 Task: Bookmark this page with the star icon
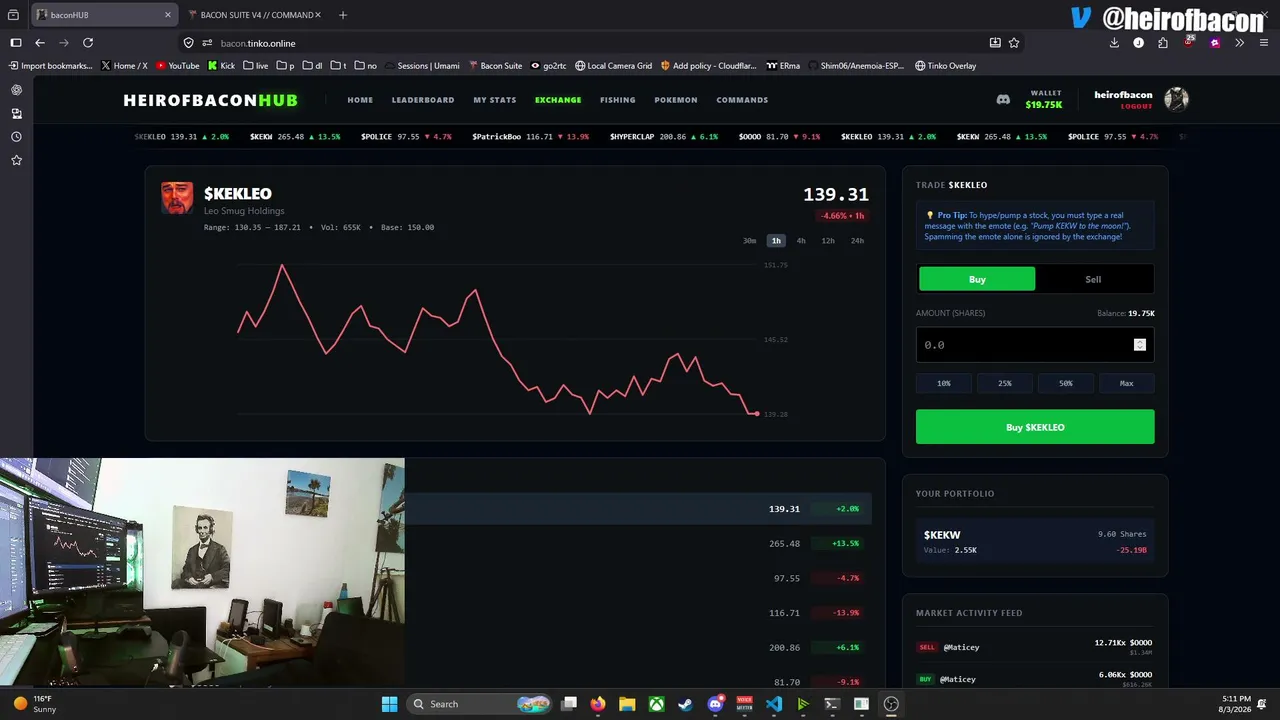1014,43
